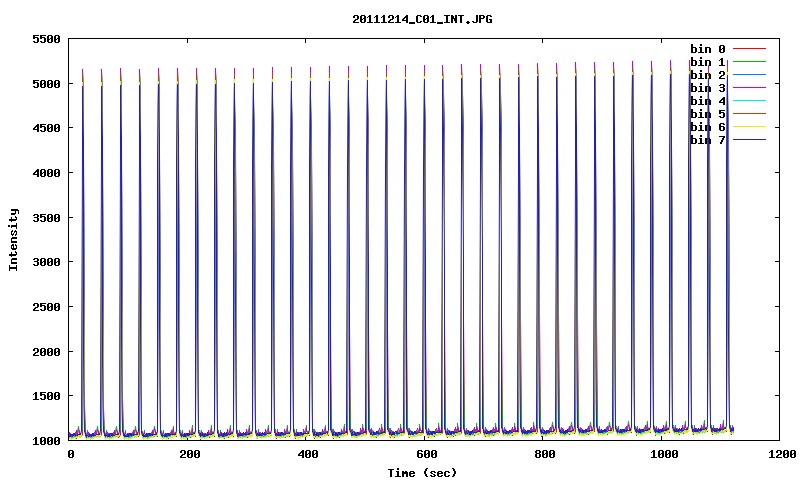Click the 'bin 5' legend label
The image size is (800, 480).
pos(708,114)
